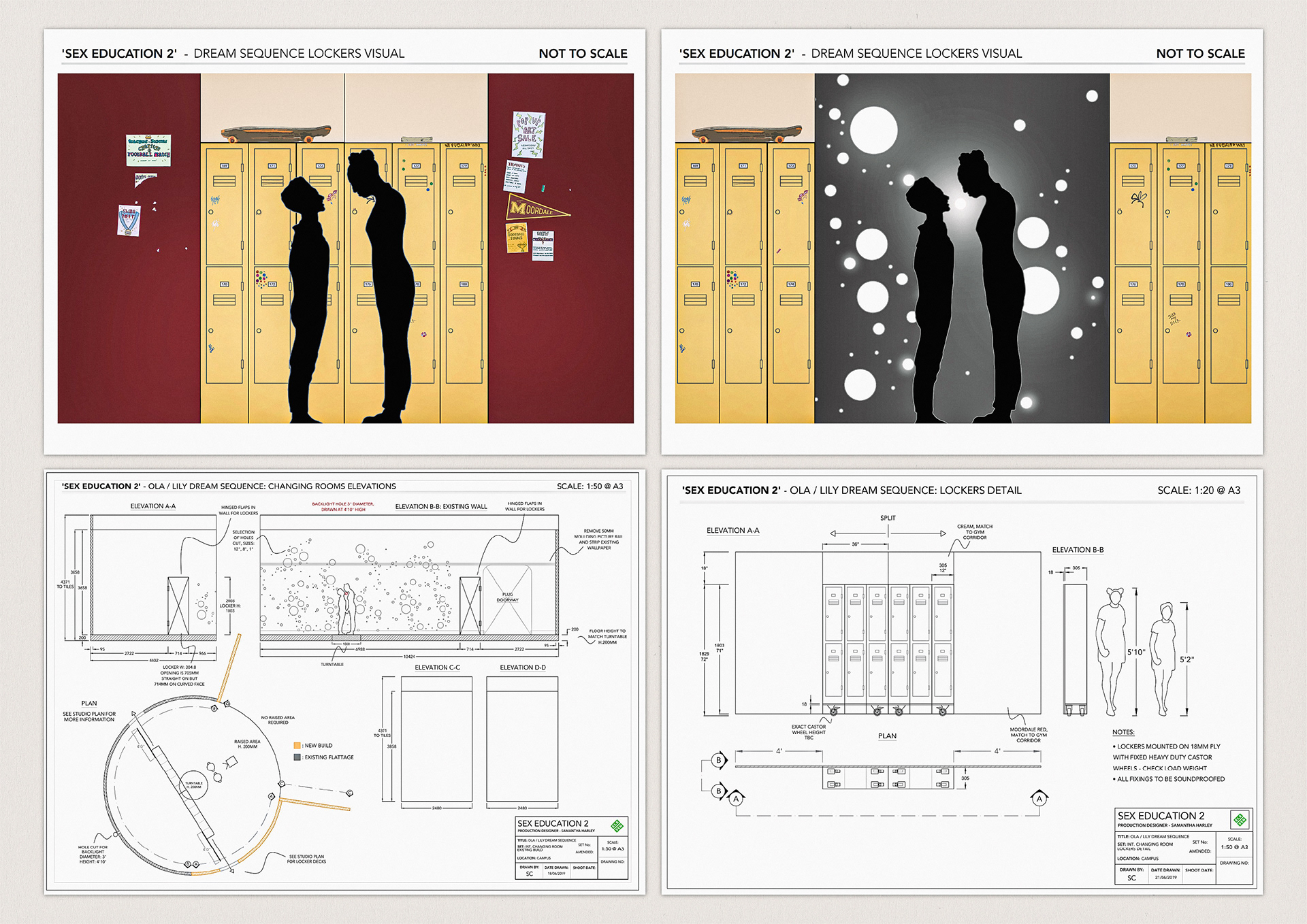Click the Moordale pennant on the red wall
Image resolution: width=1307 pixels, height=924 pixels.
pos(537,207)
